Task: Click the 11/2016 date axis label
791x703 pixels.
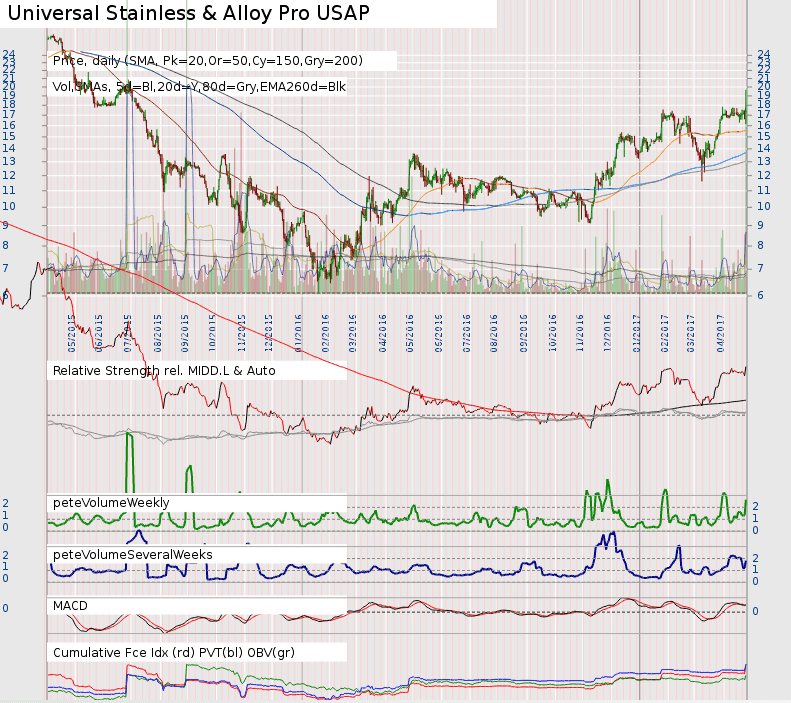Action: [x=580, y=333]
